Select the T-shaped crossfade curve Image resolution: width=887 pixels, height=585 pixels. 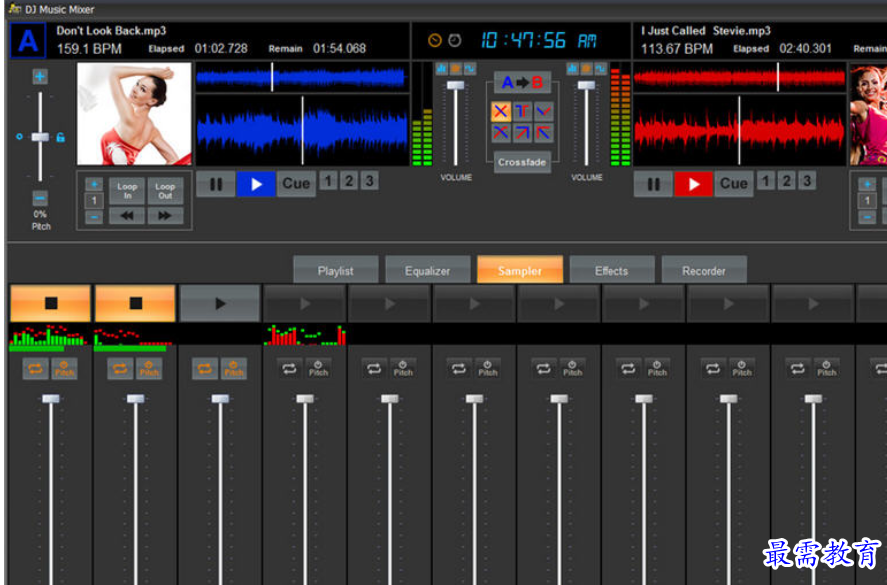[x=522, y=111]
